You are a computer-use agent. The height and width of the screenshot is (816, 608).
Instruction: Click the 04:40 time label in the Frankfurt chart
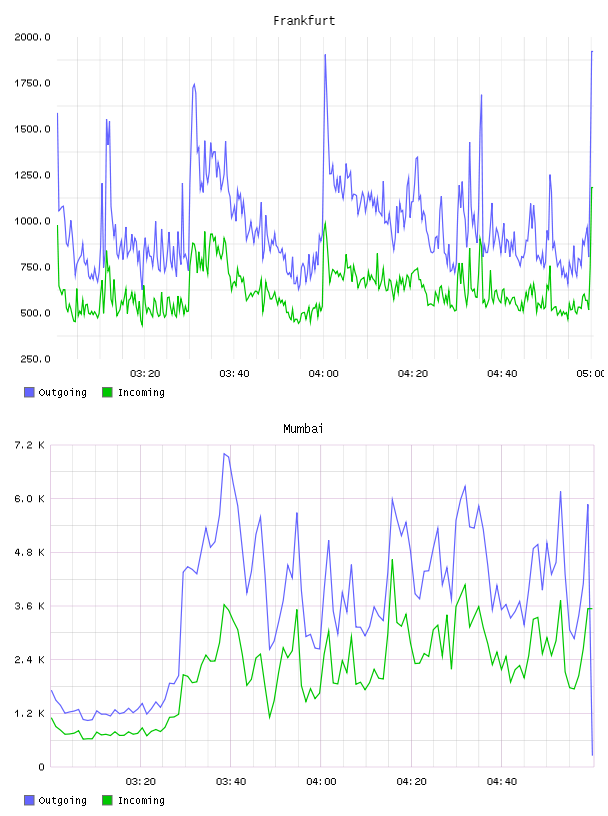click(502, 374)
